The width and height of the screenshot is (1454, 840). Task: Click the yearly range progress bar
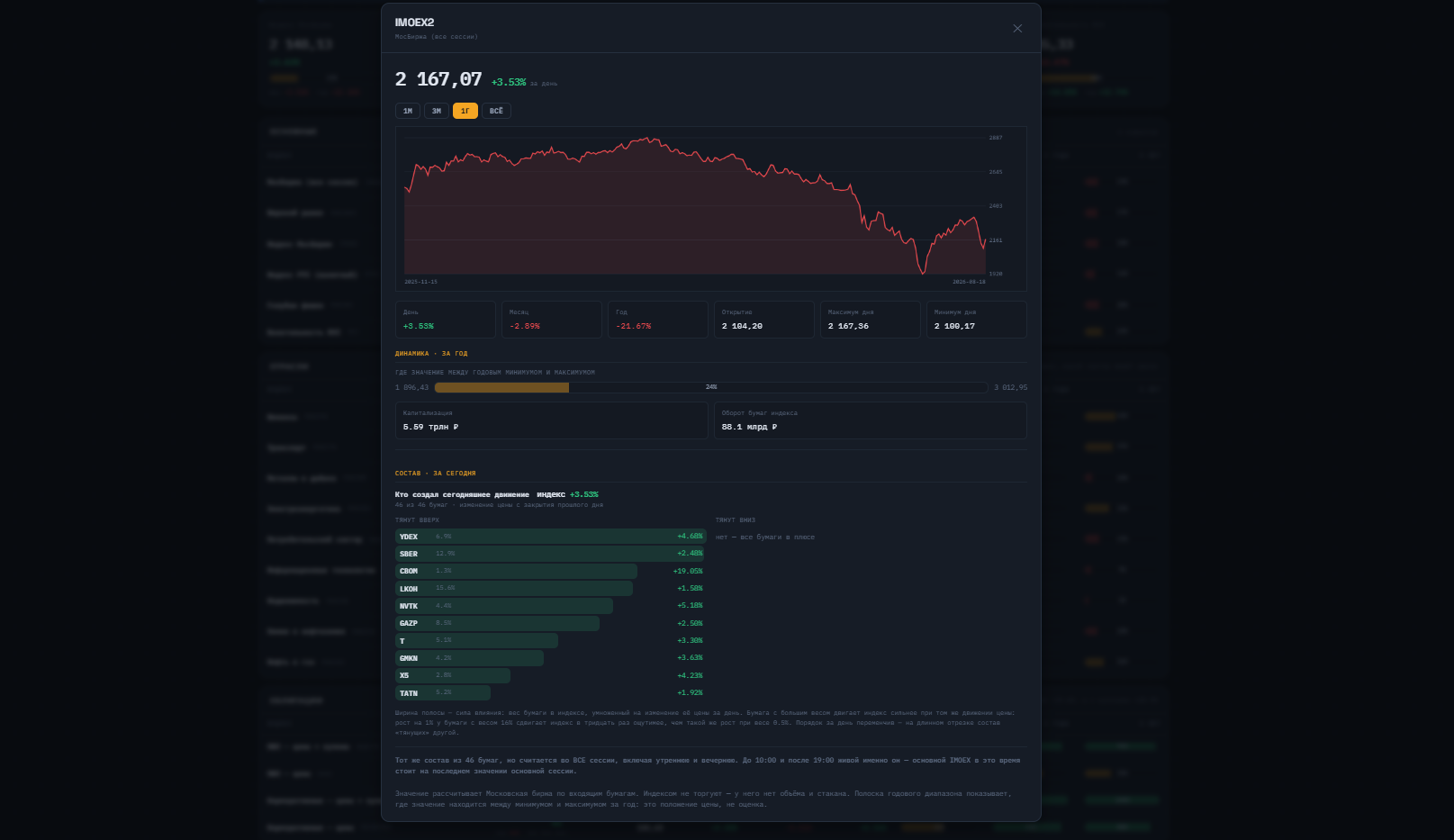pyautogui.click(x=710, y=387)
